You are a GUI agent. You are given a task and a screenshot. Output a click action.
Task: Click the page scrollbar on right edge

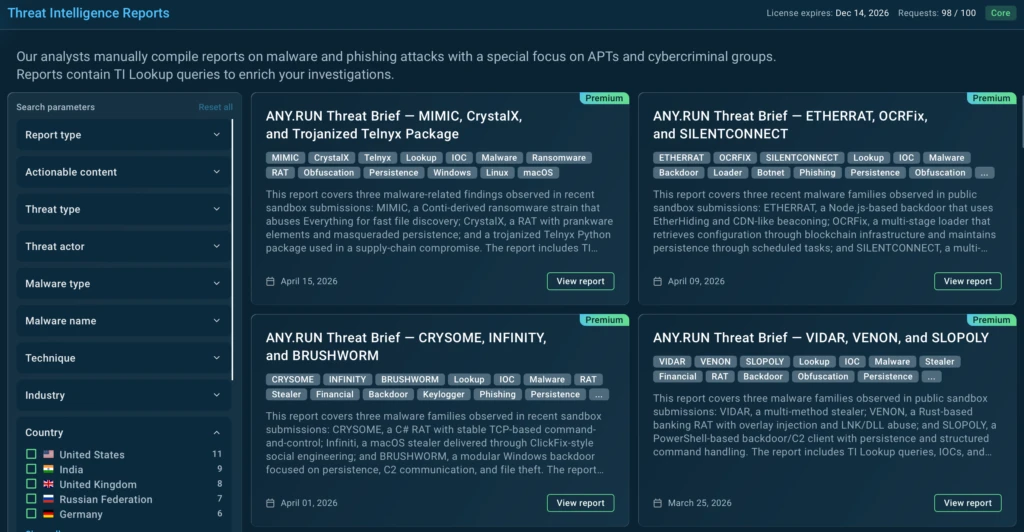pyautogui.click(x=1021, y=123)
